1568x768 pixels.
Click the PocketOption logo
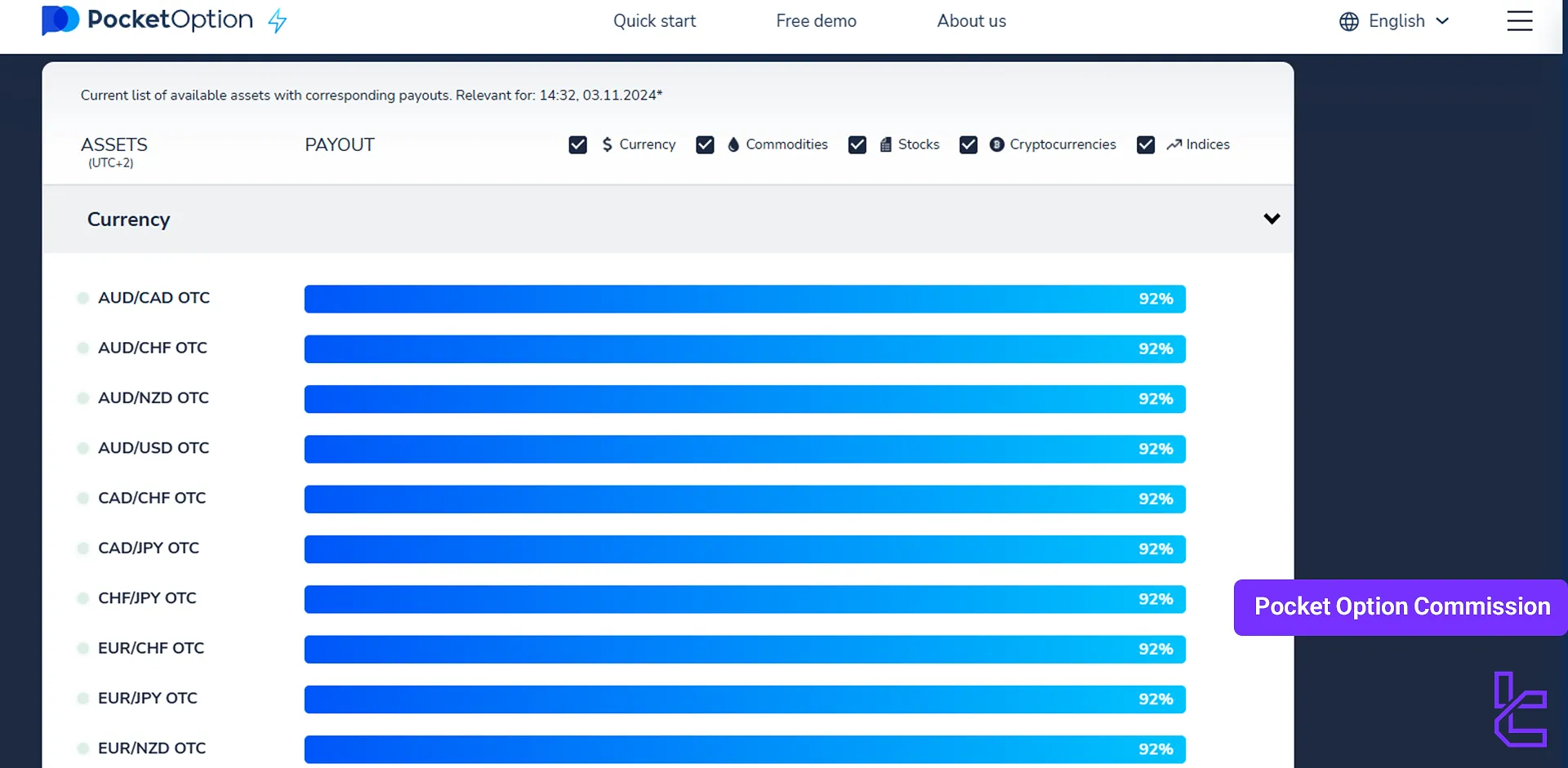point(148,20)
